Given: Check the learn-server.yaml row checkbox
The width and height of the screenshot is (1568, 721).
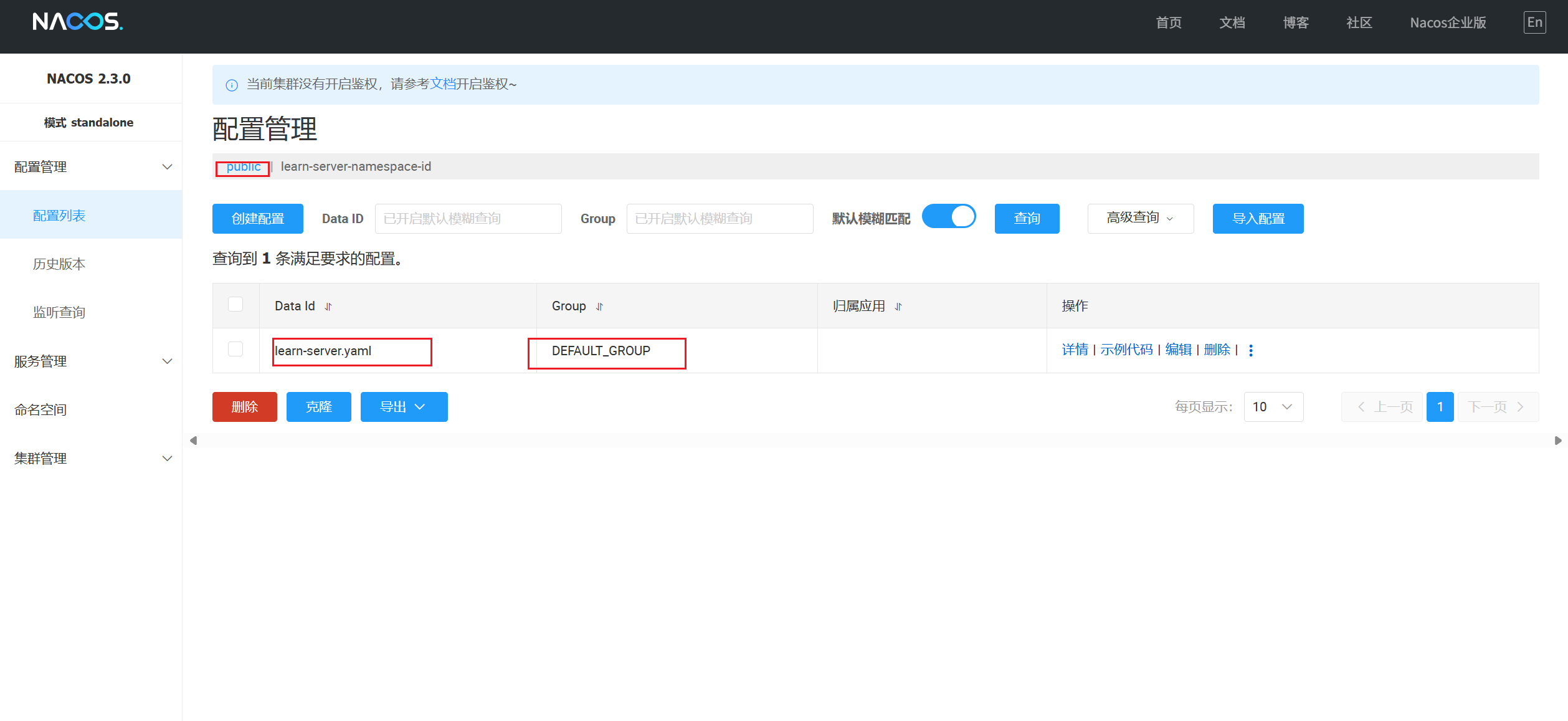Looking at the screenshot, I should [x=235, y=349].
